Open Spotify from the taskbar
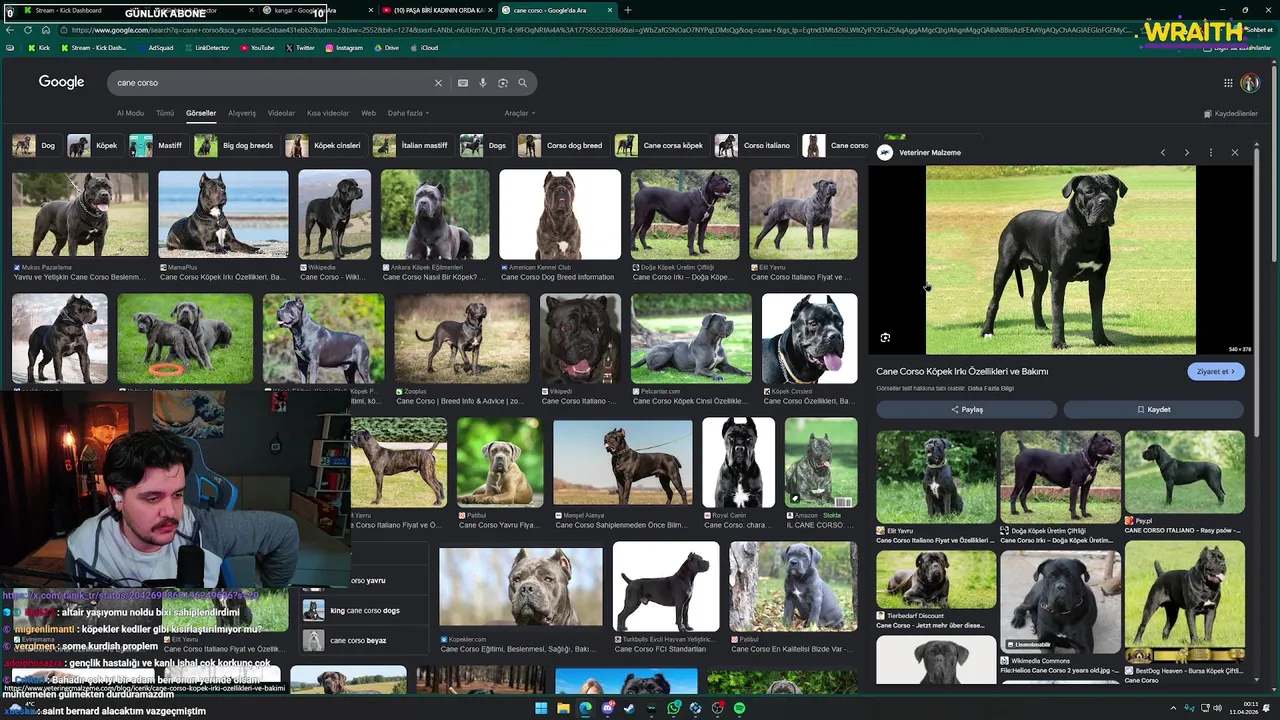Image resolution: width=1280 pixels, height=720 pixels. coord(739,708)
